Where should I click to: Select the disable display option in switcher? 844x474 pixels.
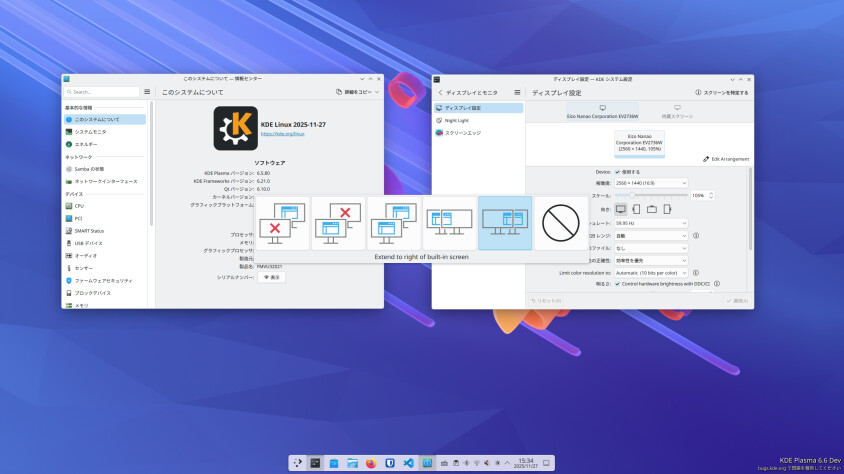(x=560, y=222)
